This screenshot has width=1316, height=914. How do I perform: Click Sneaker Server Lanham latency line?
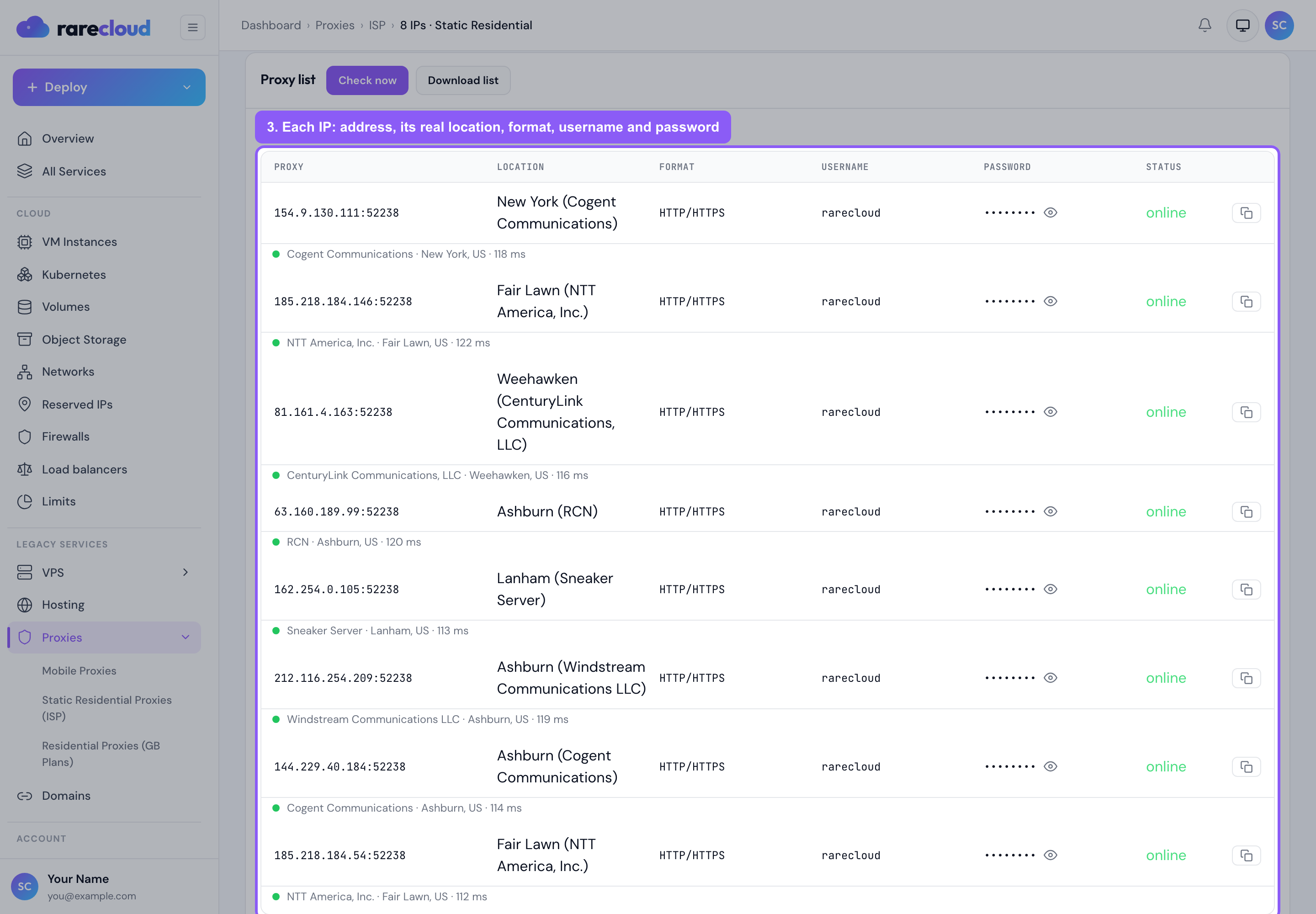[377, 631]
